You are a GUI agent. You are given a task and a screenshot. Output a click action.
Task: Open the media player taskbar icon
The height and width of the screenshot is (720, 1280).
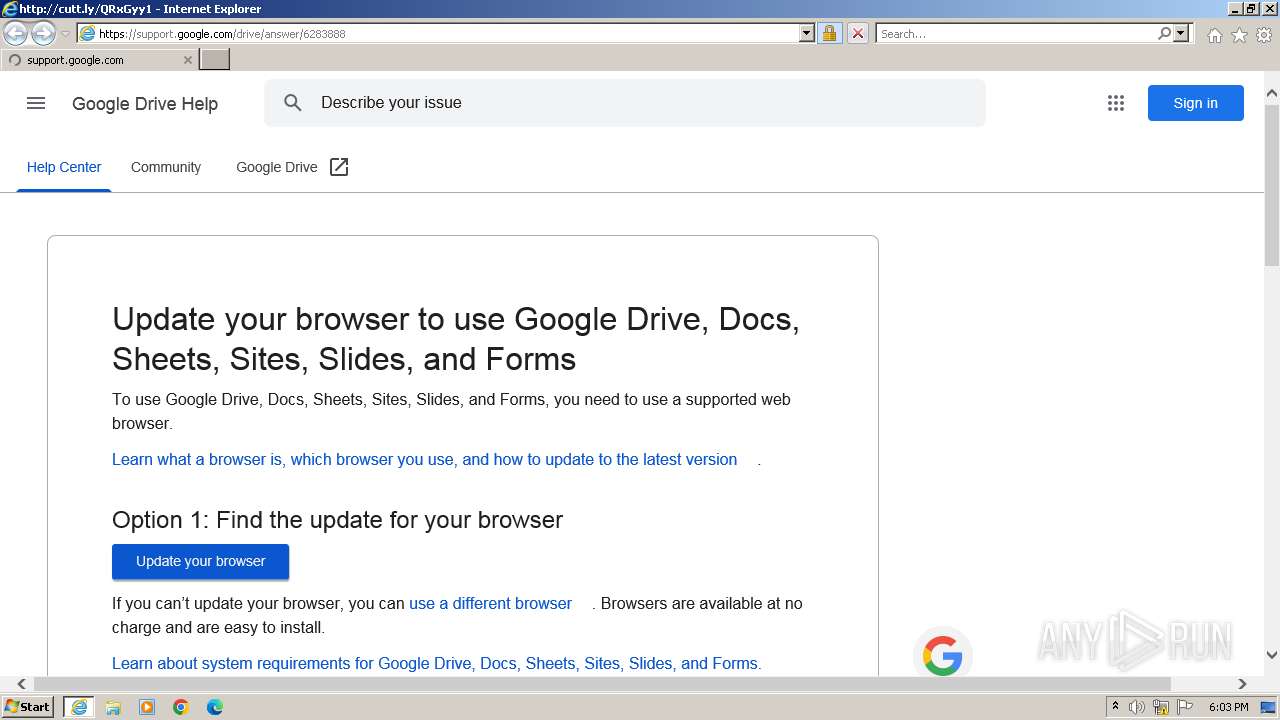147,707
